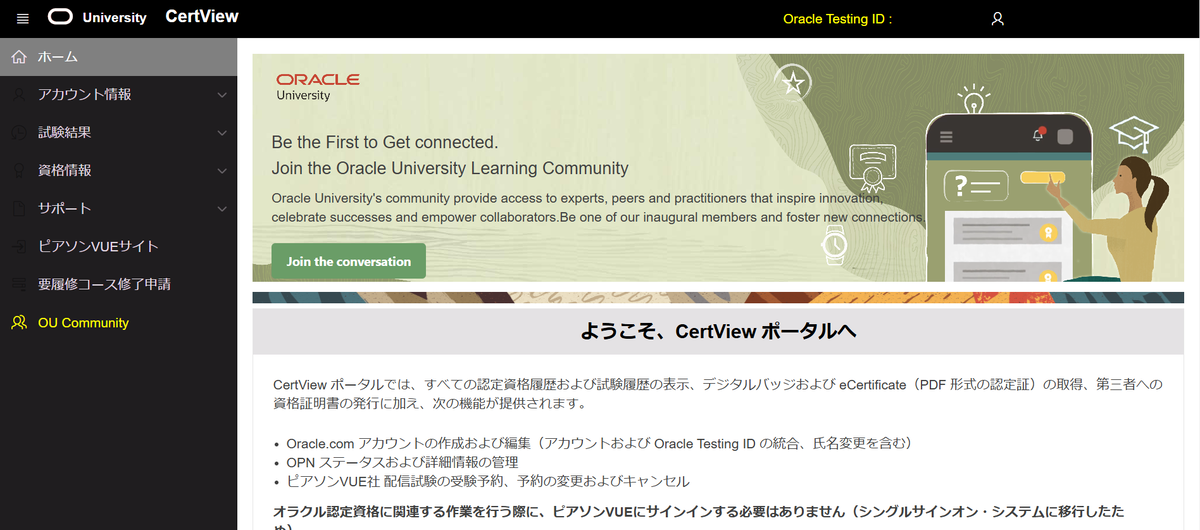
Task: Click the CertView title in header
Action: click(202, 17)
